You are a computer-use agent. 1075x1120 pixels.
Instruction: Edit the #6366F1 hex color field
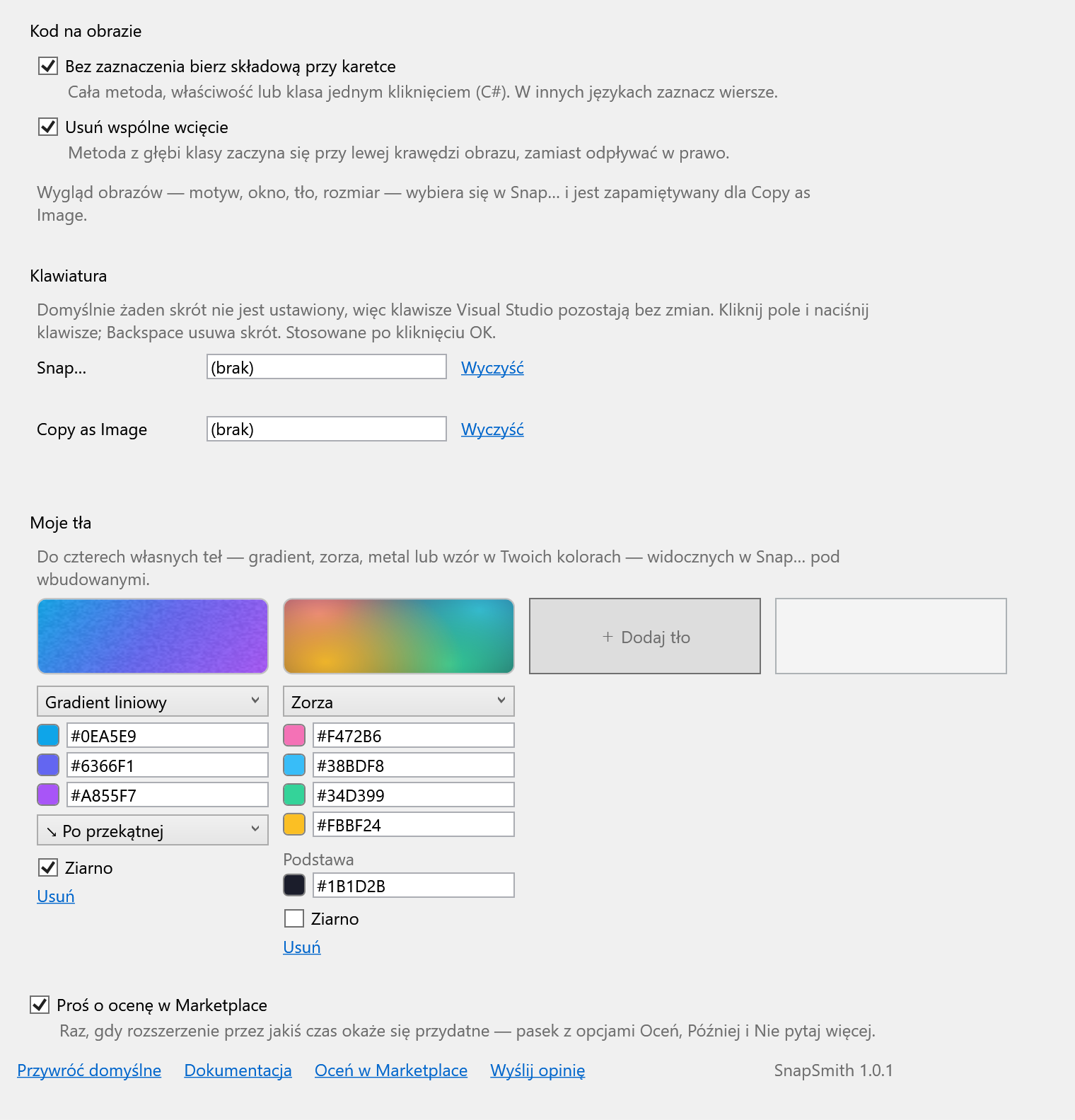pos(168,765)
